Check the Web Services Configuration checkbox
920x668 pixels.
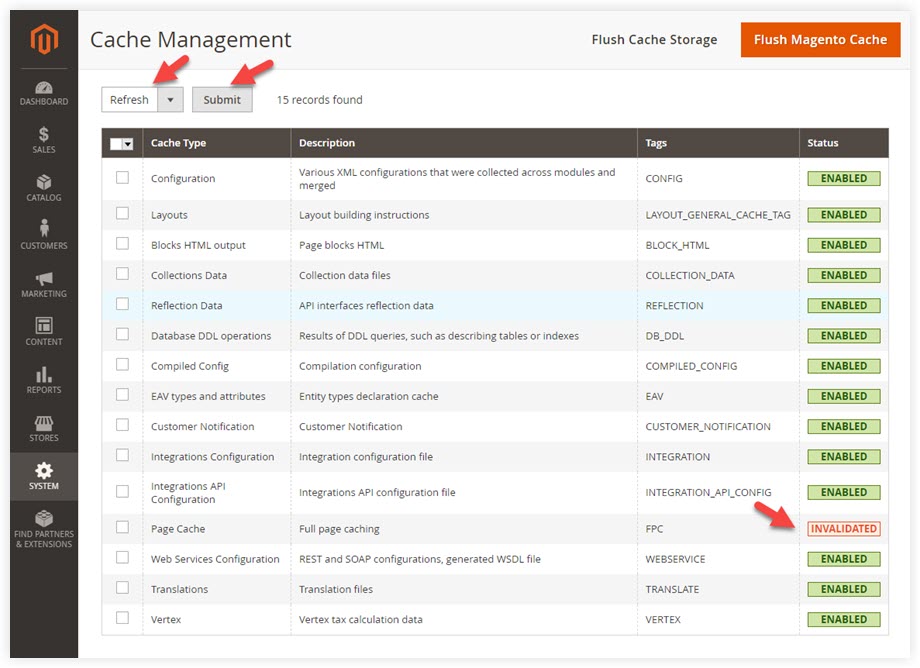point(123,558)
